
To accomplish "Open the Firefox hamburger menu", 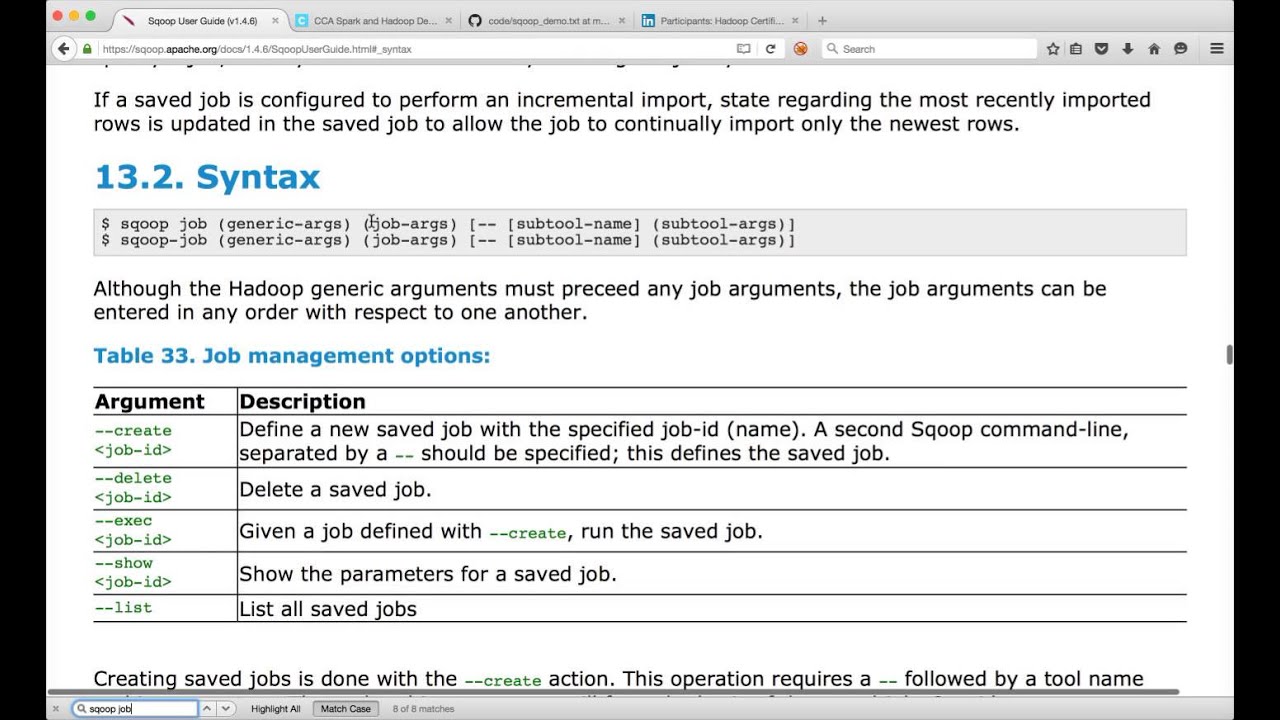I will coord(1217,48).
